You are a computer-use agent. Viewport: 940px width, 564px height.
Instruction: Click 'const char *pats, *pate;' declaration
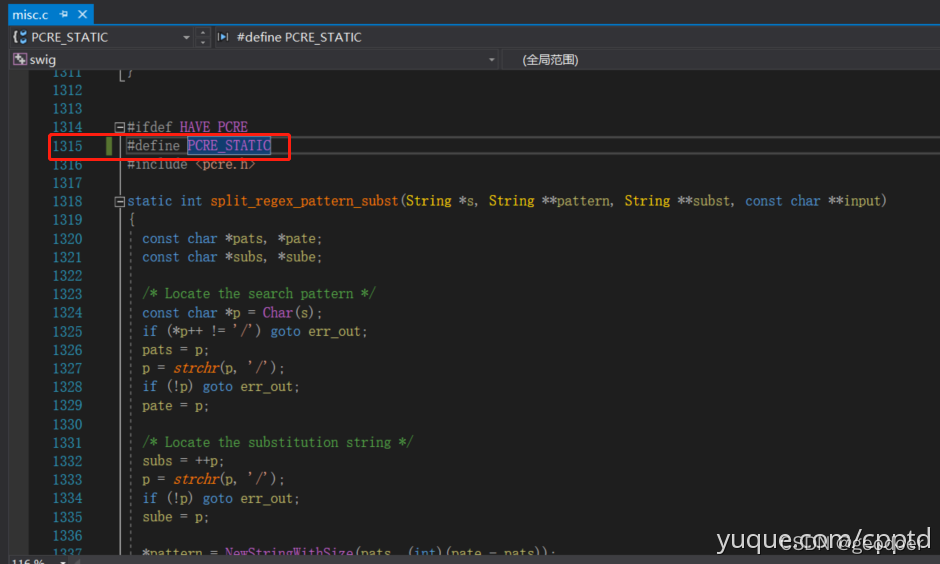232,239
